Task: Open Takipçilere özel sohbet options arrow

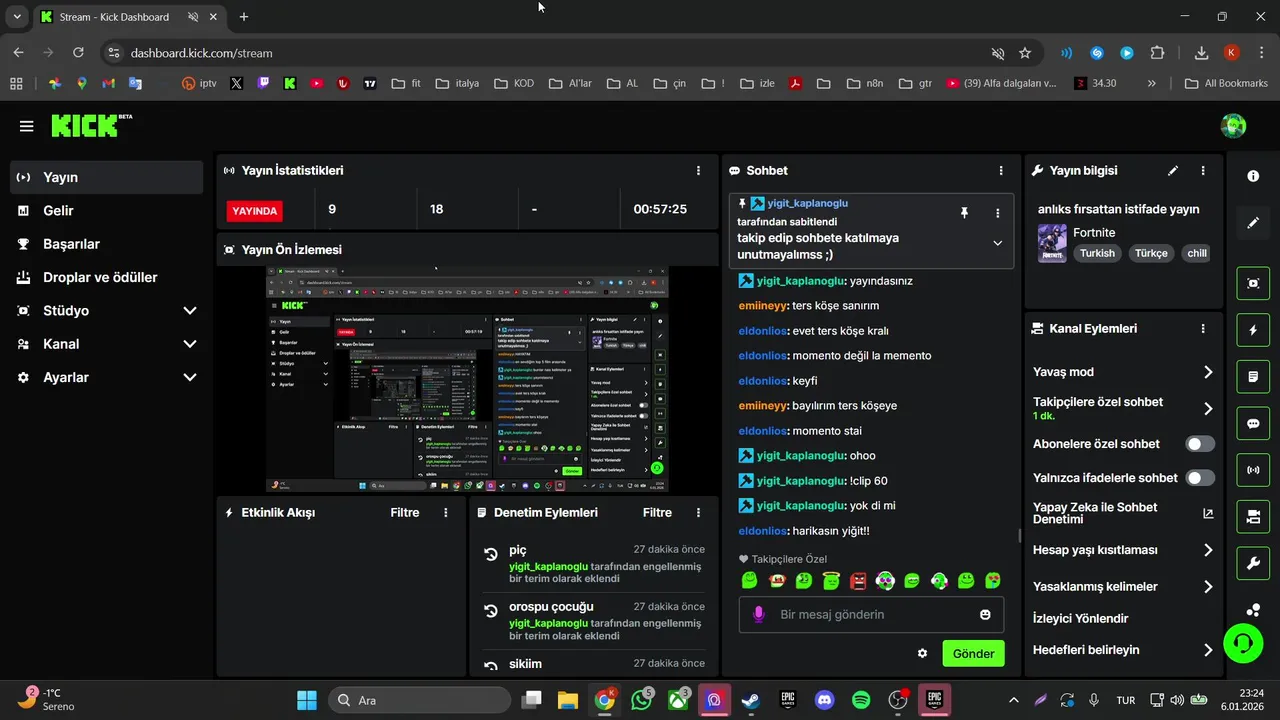Action: point(1208,408)
